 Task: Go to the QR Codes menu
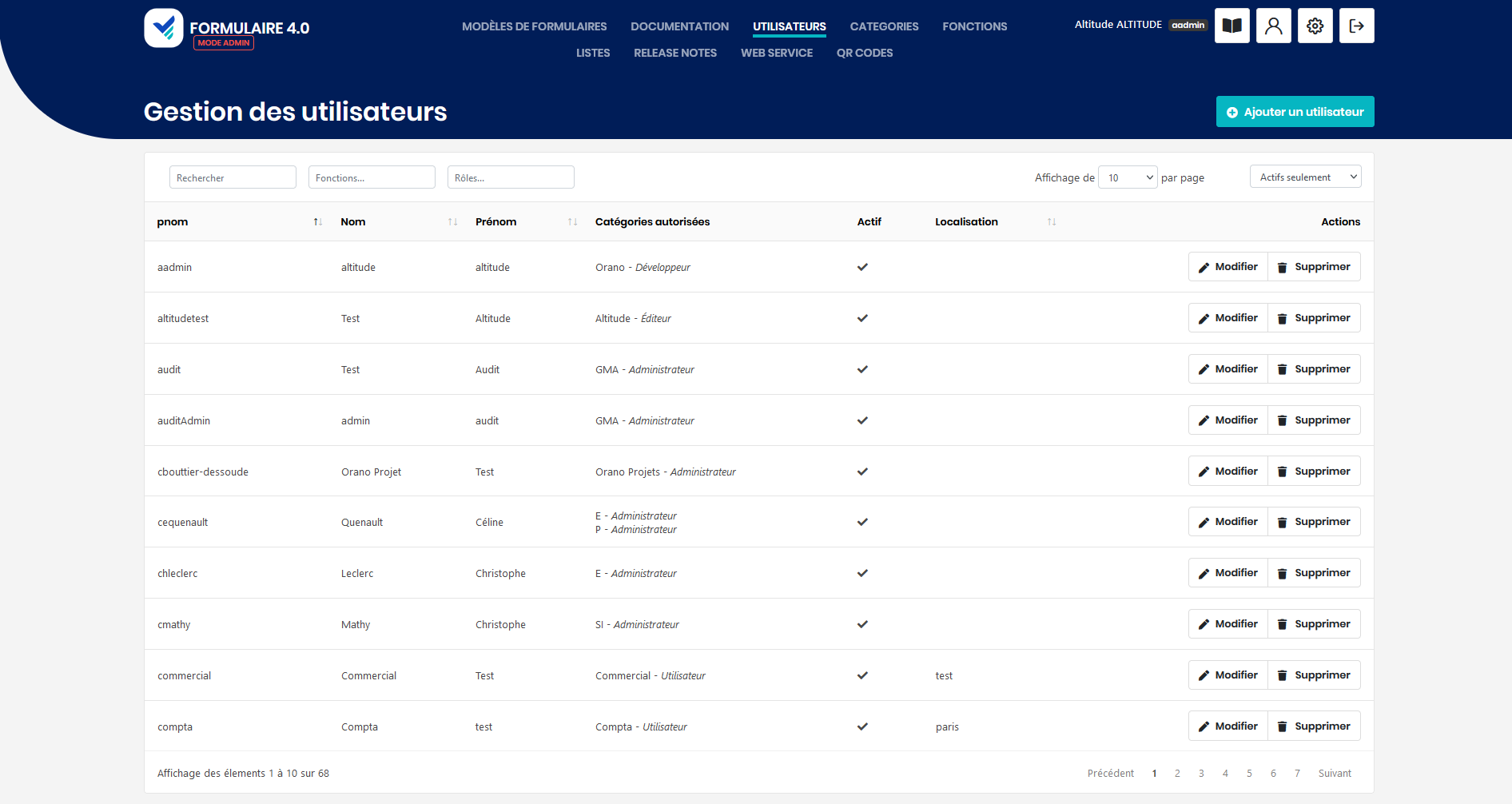click(864, 53)
